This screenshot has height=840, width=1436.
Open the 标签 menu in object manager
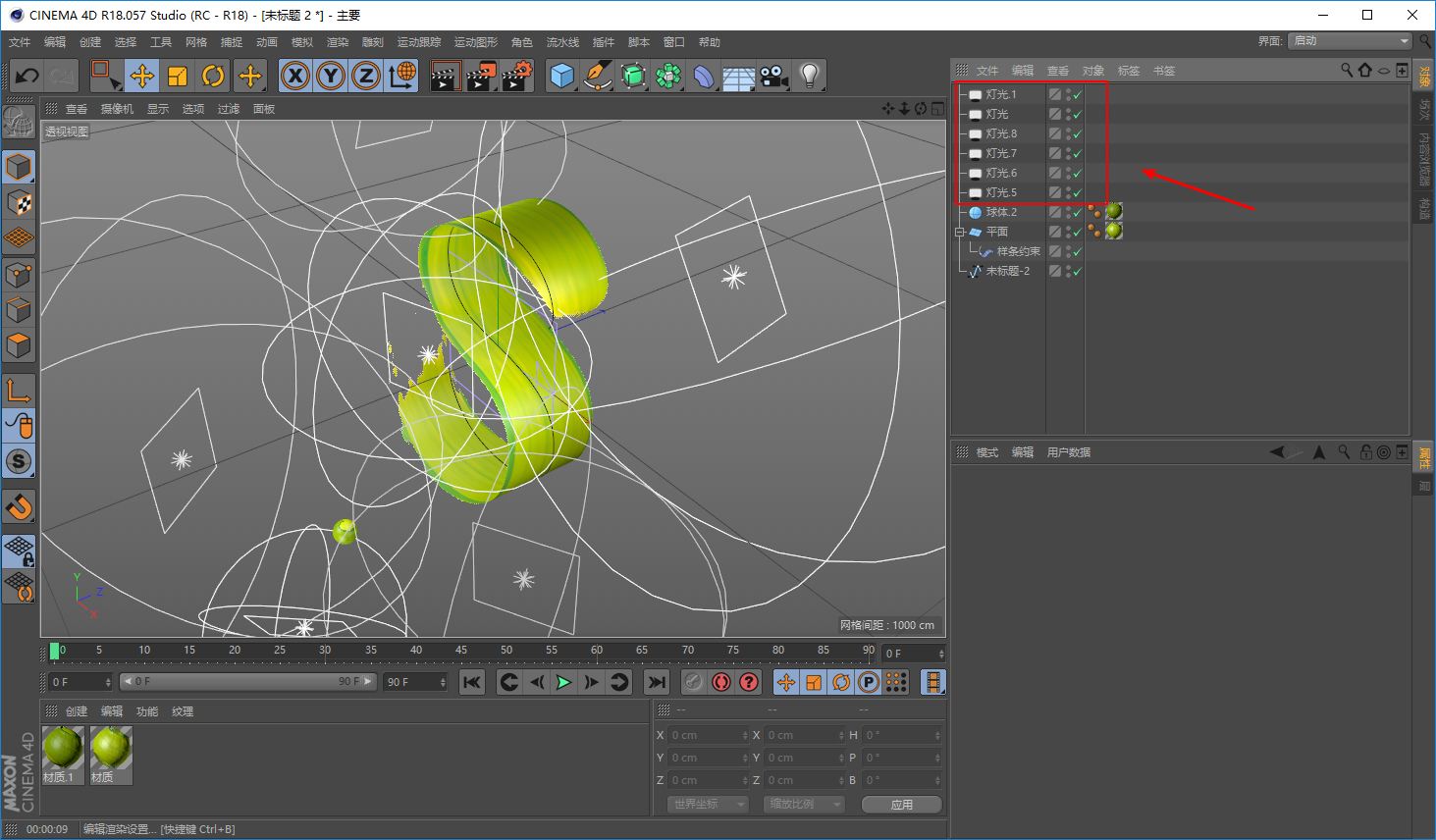[x=1129, y=71]
